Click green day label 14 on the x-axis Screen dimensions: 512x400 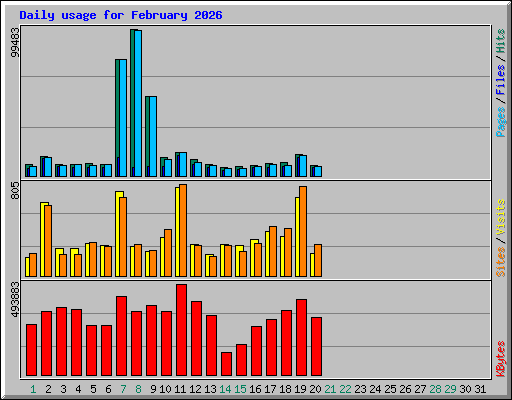pos(225,389)
